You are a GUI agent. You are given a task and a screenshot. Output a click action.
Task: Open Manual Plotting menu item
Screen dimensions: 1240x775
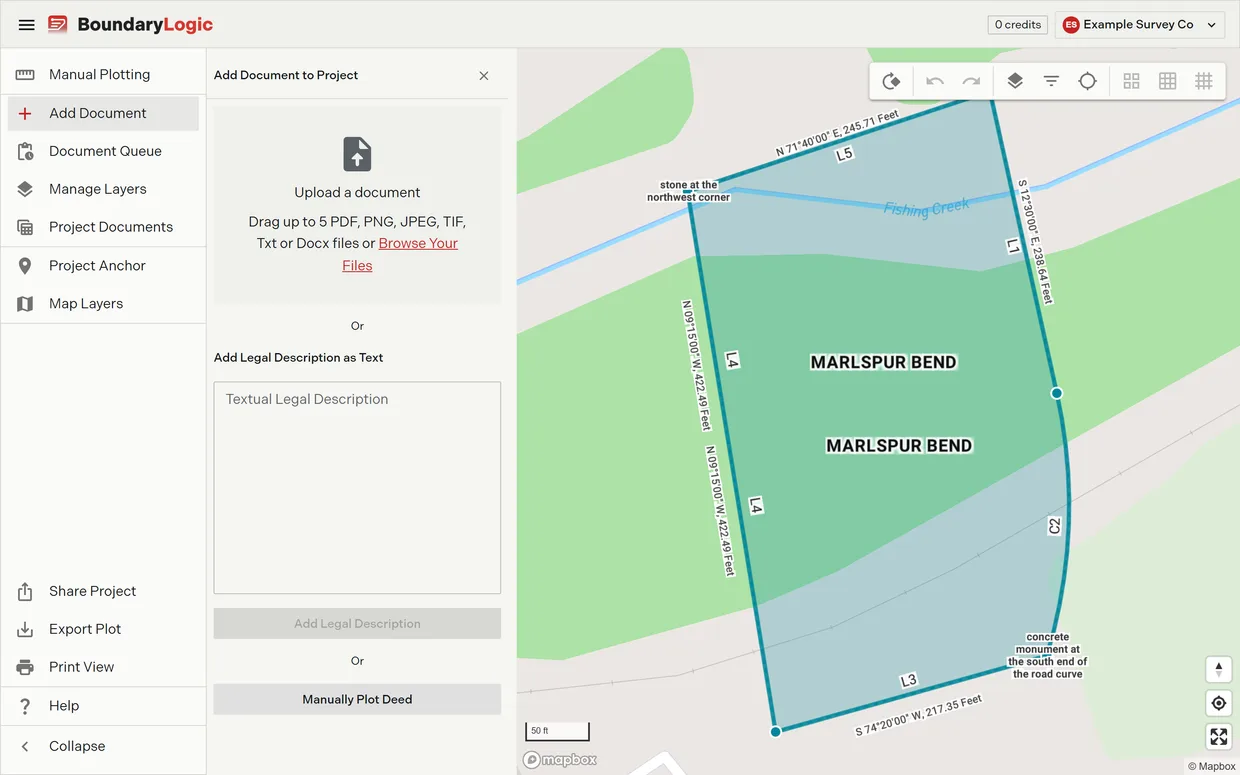coord(103,75)
